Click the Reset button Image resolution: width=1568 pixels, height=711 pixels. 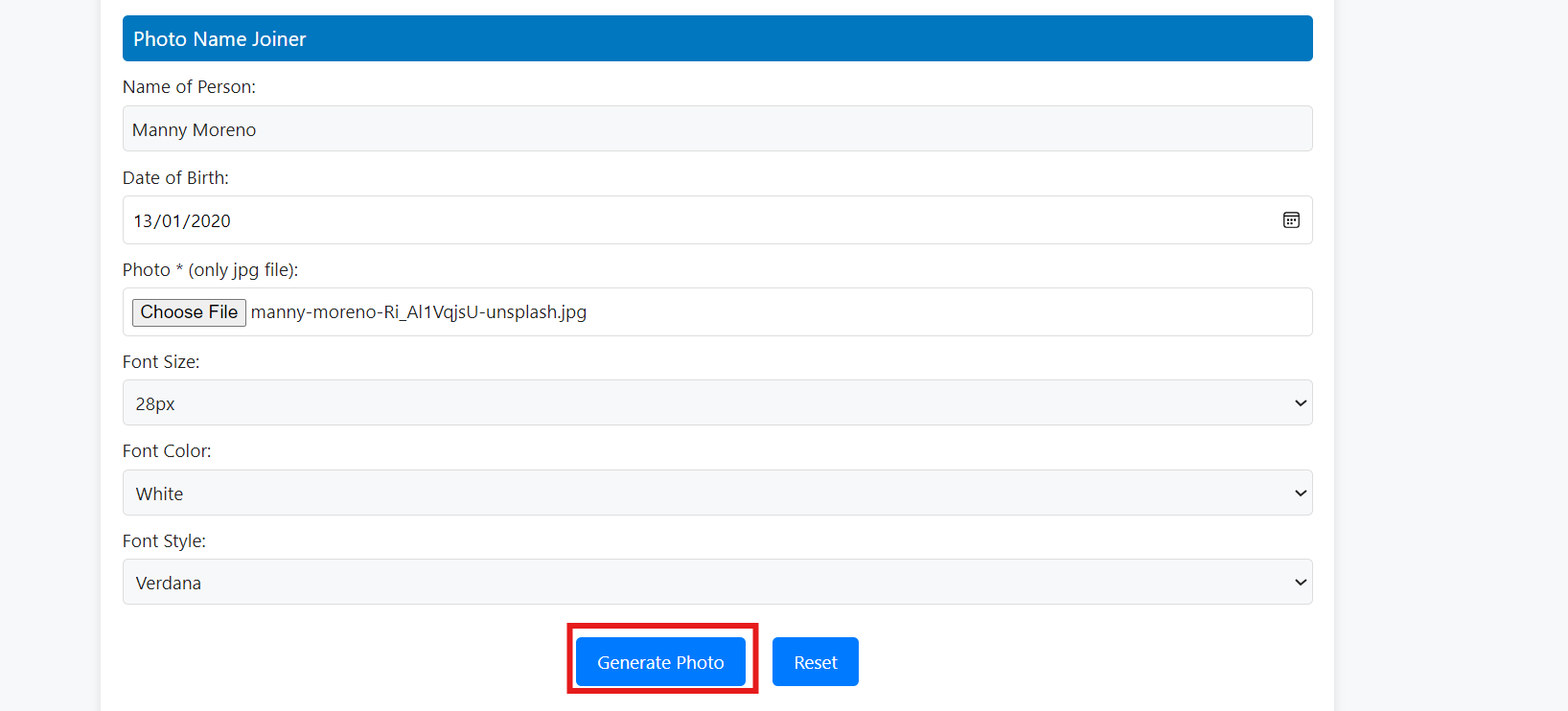tap(816, 662)
